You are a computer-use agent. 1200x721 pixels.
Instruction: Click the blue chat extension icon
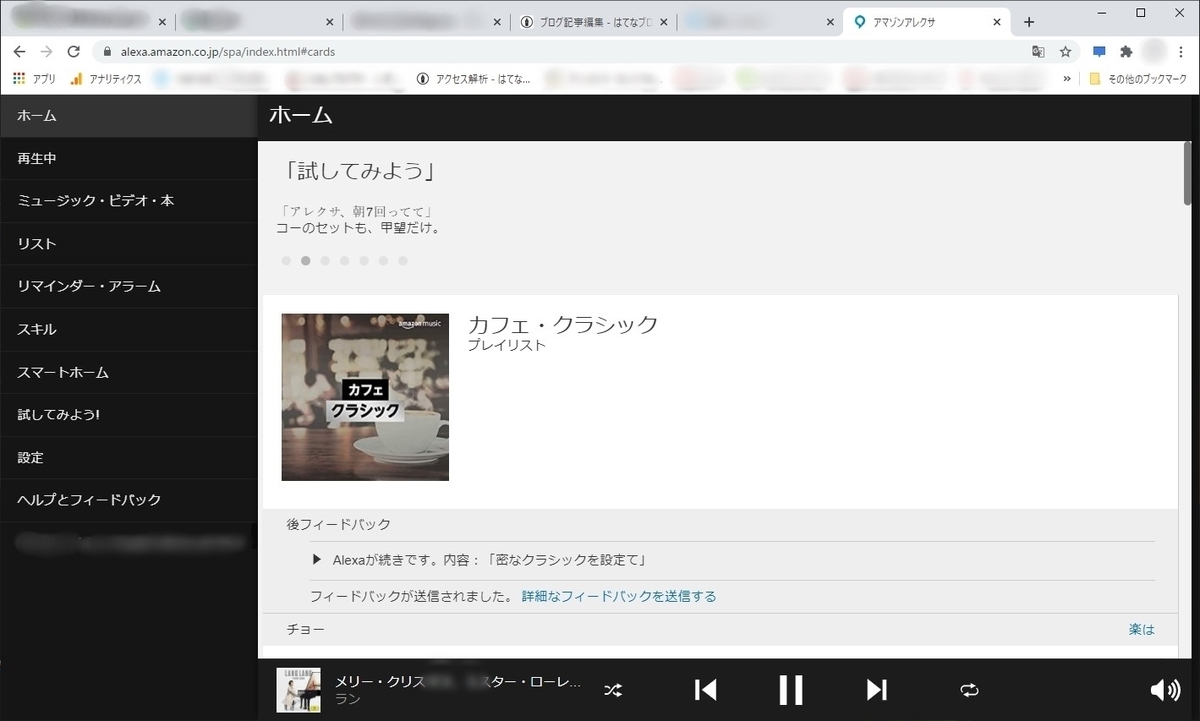[x=1099, y=51]
